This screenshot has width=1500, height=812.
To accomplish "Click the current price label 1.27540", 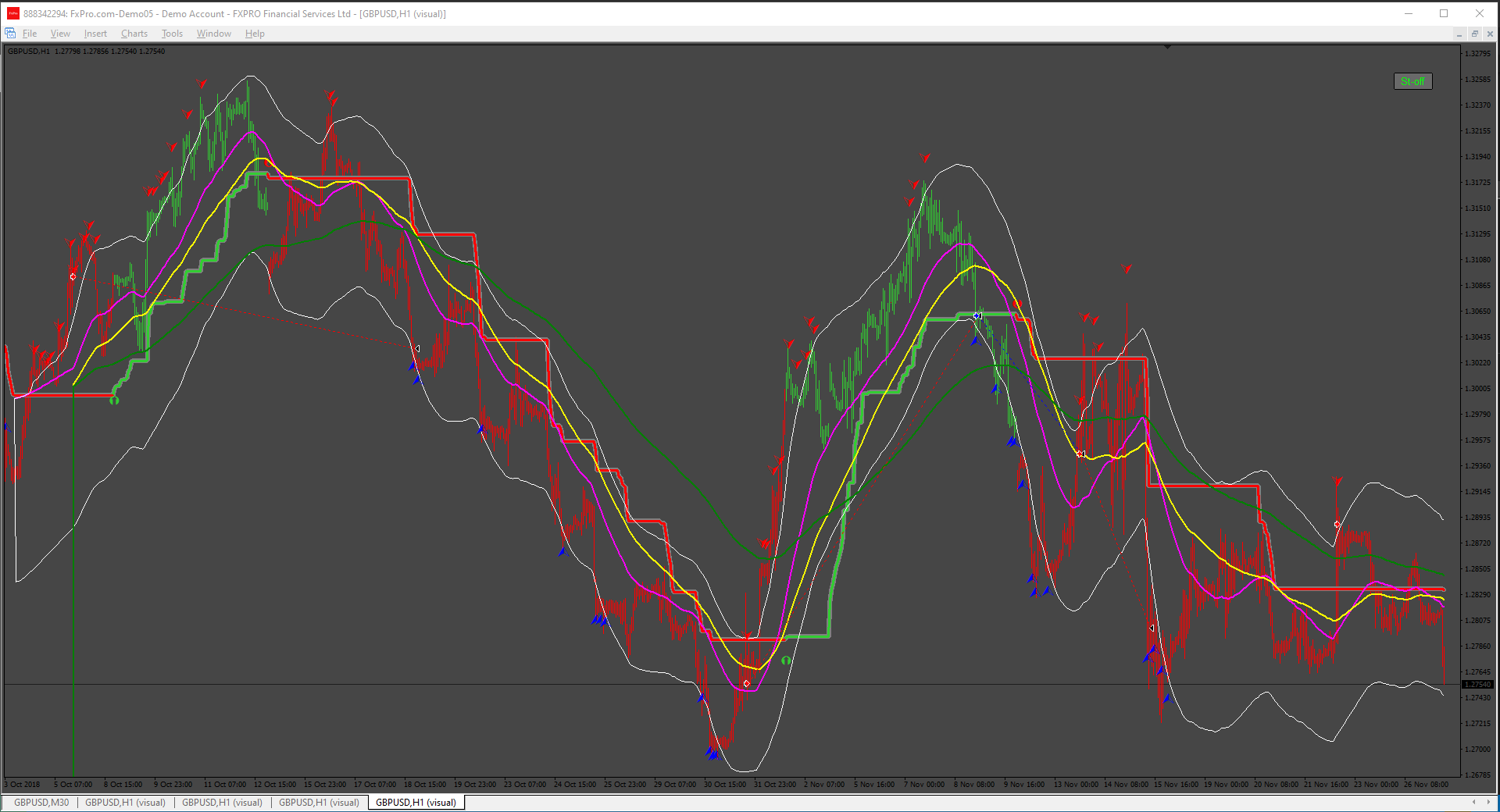I will [1477, 685].
